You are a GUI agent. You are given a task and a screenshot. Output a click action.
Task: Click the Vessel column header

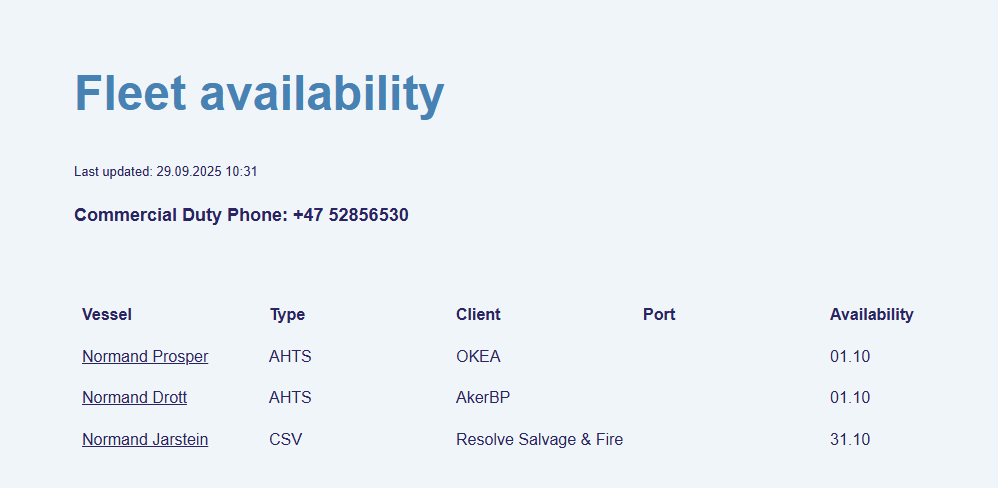[x=107, y=314]
